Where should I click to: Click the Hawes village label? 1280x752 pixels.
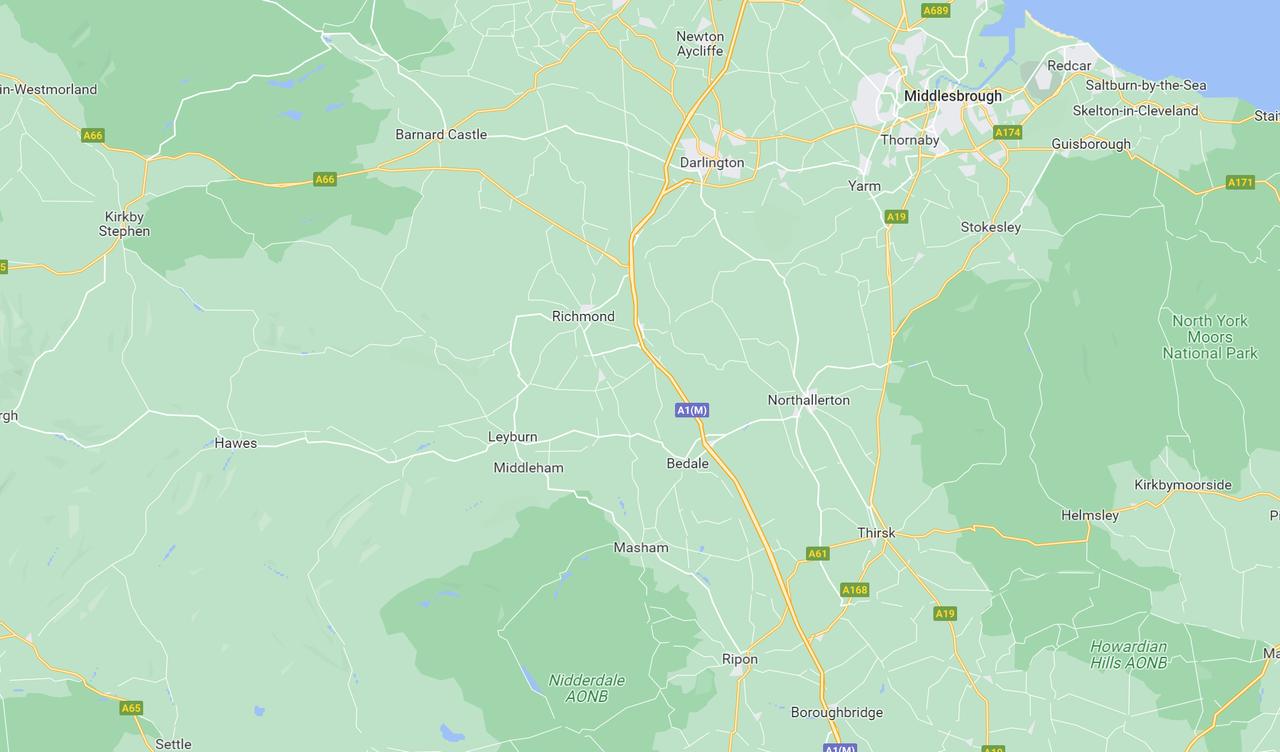(x=236, y=443)
